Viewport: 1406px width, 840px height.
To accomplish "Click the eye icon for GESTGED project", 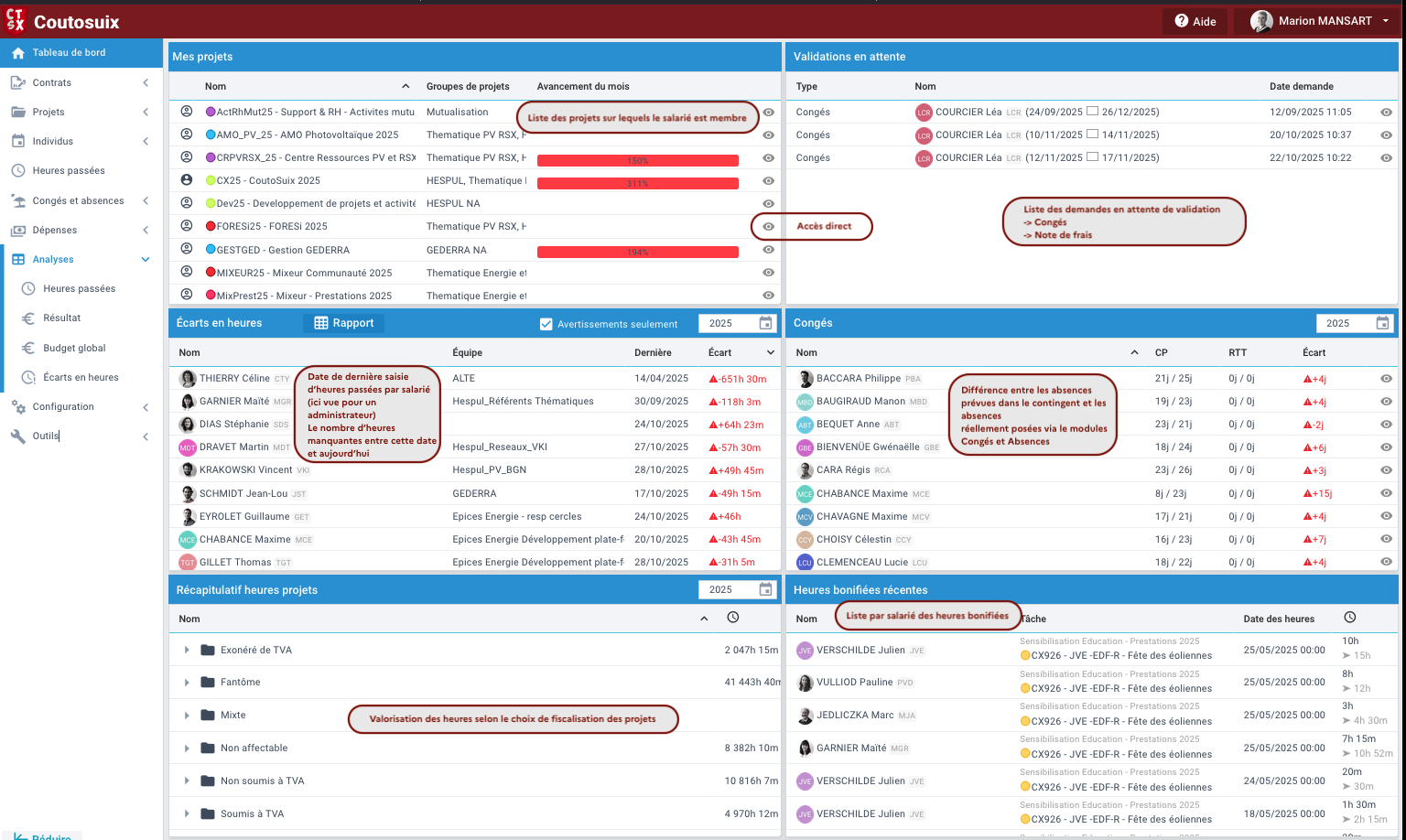I will tap(769, 250).
